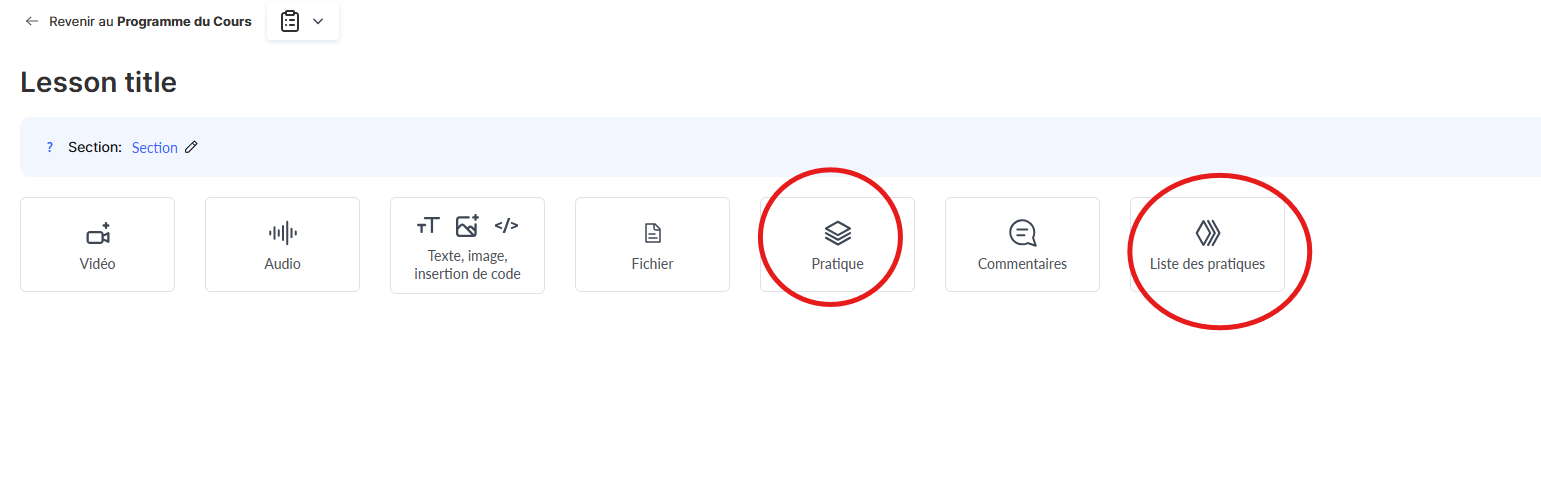Choose the Texte, image, insertion de code card
The image size is (1541, 495).
[x=467, y=245]
